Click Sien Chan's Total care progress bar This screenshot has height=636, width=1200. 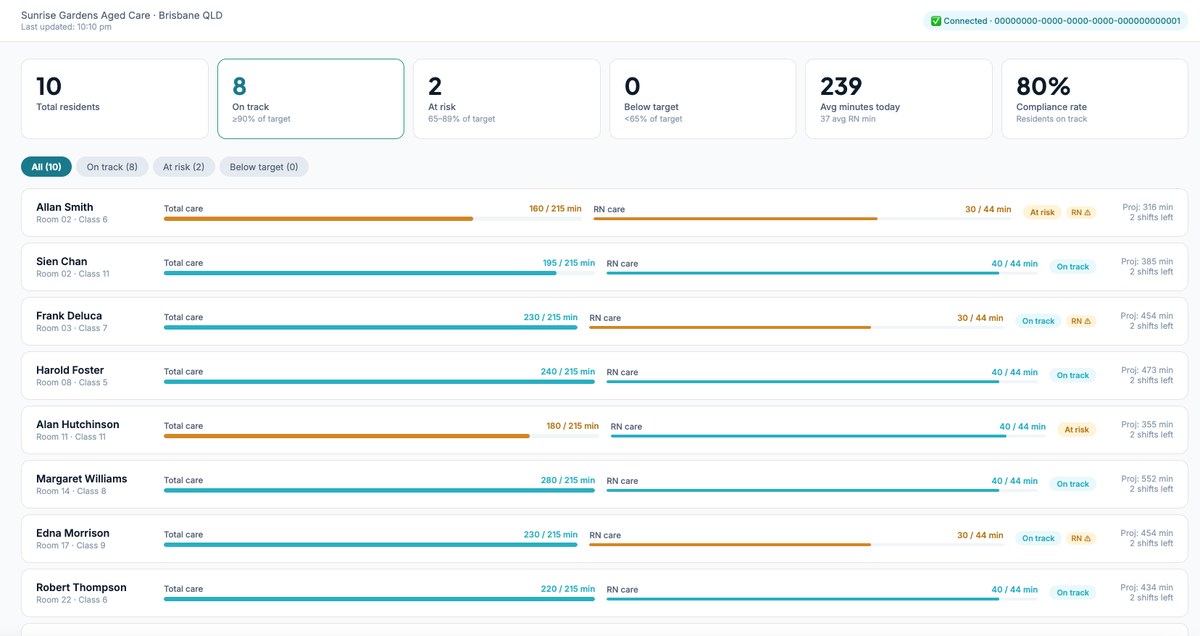379,273
